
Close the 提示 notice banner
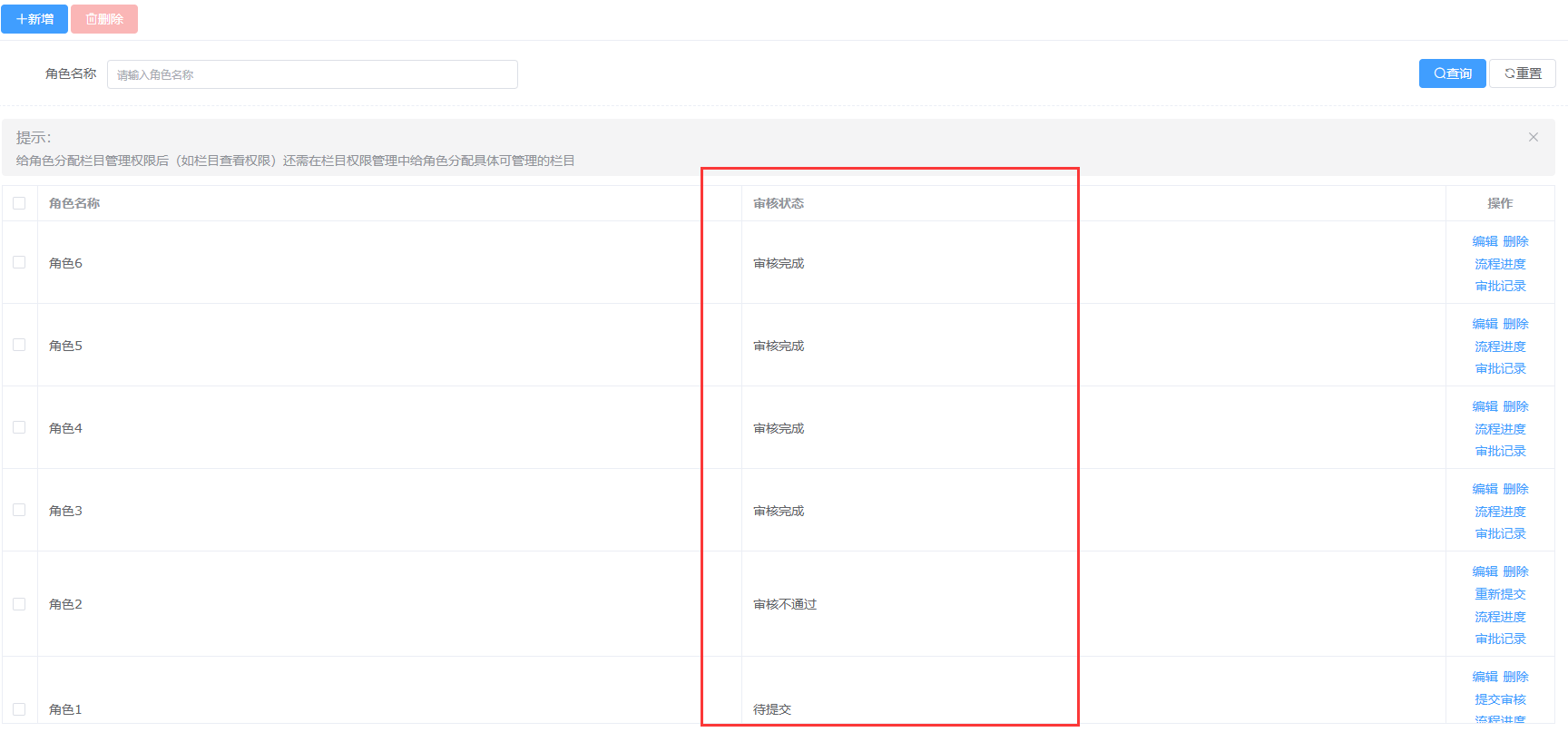pos(1533,137)
